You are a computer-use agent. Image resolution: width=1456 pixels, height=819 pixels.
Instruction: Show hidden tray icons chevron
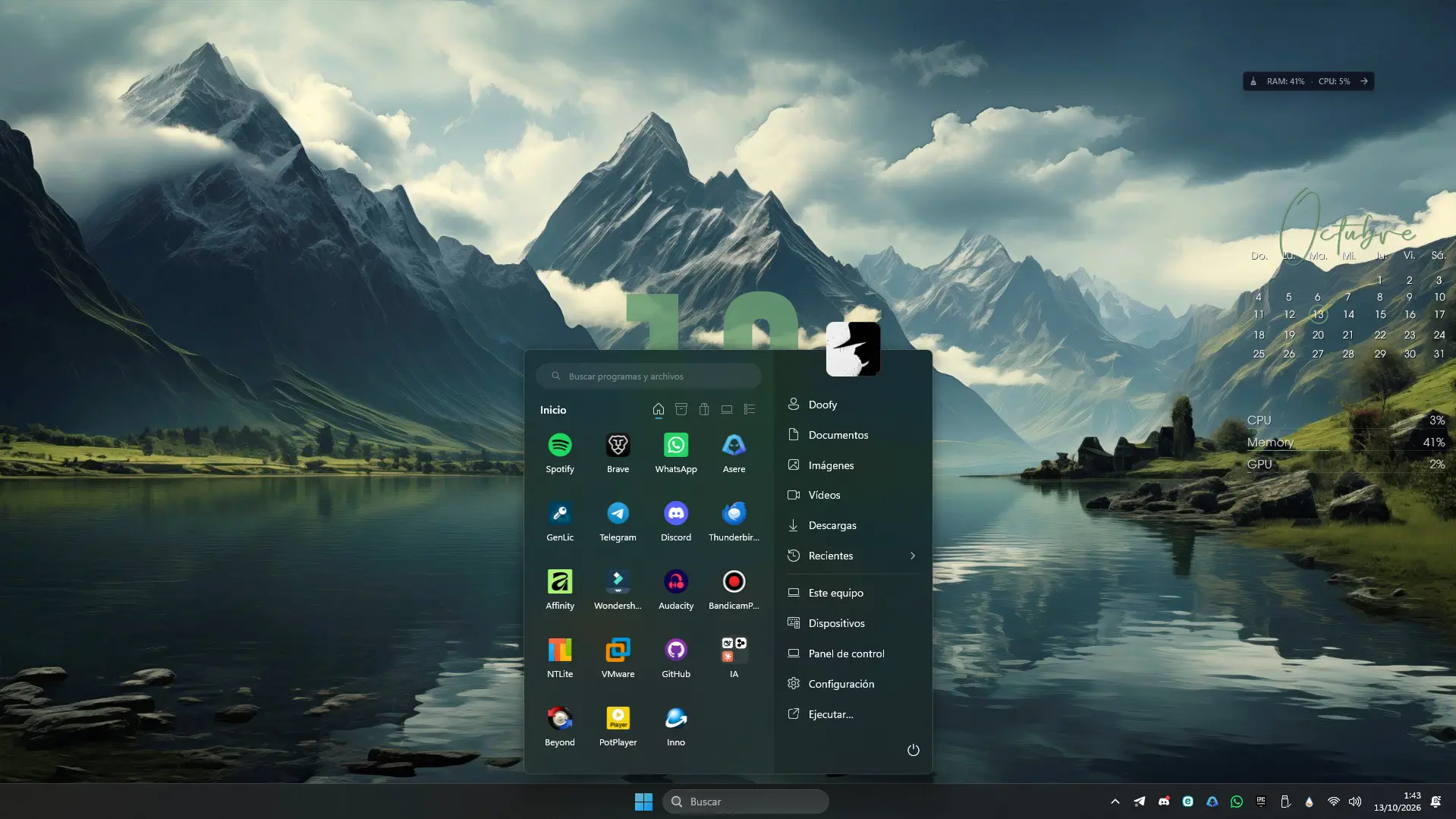point(1115,802)
